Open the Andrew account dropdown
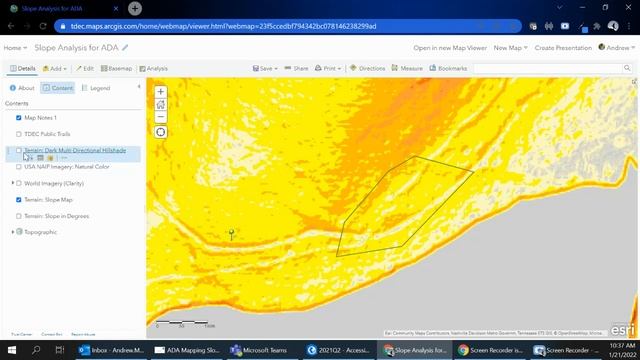Screen dimensions: 640x360 (617, 48)
